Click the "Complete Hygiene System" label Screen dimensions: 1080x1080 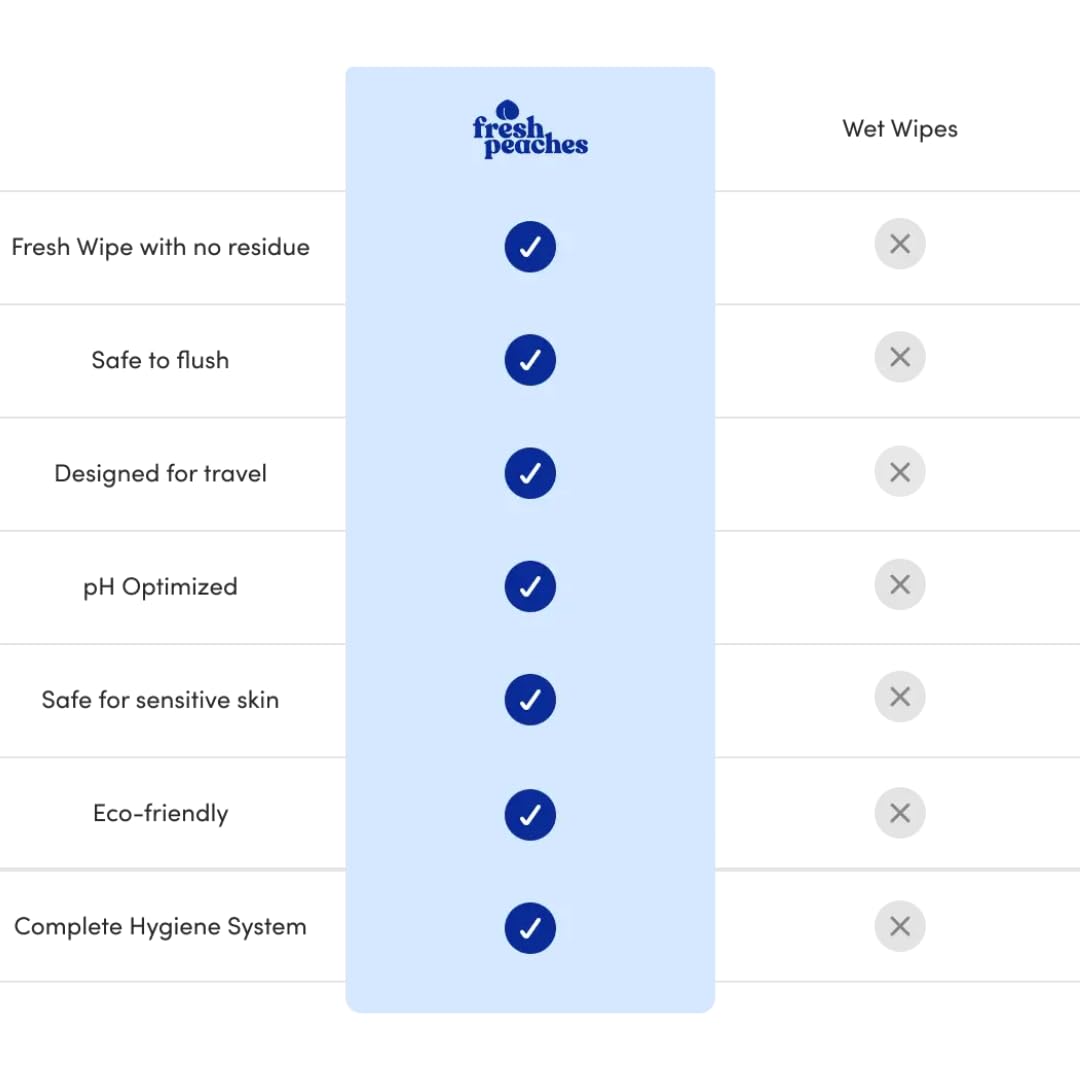pyautogui.click(x=160, y=927)
